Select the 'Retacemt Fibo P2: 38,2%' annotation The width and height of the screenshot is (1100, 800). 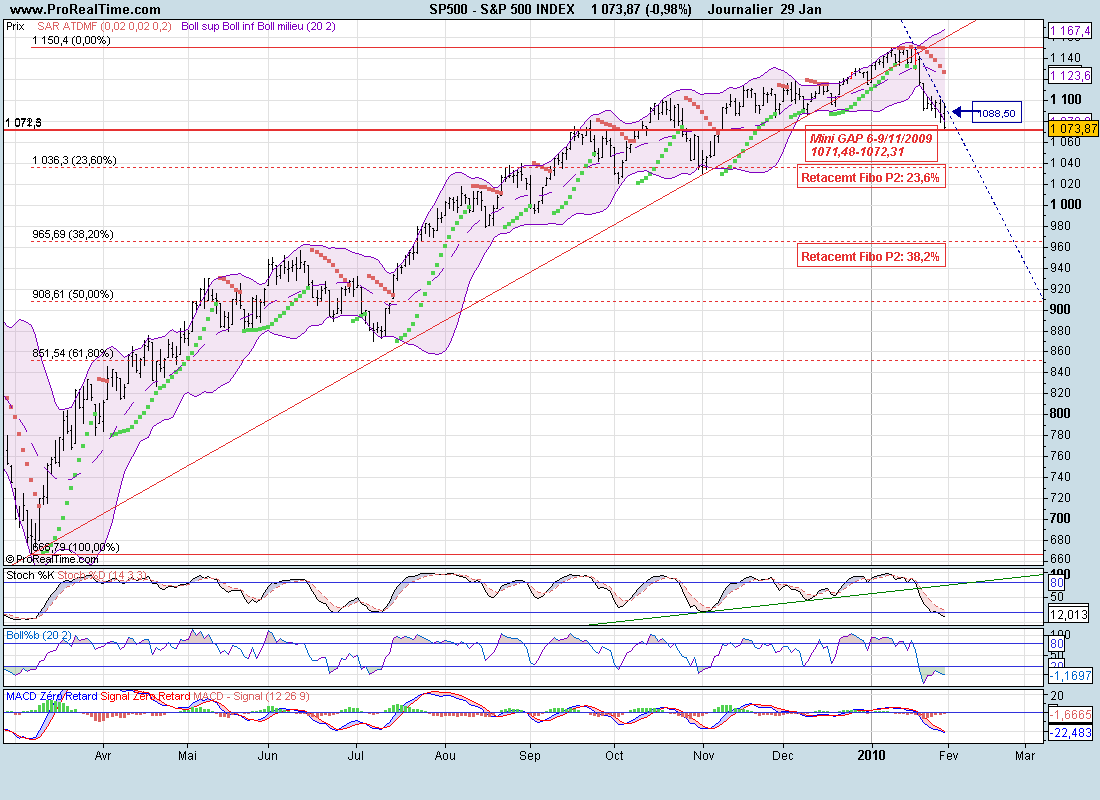870,256
